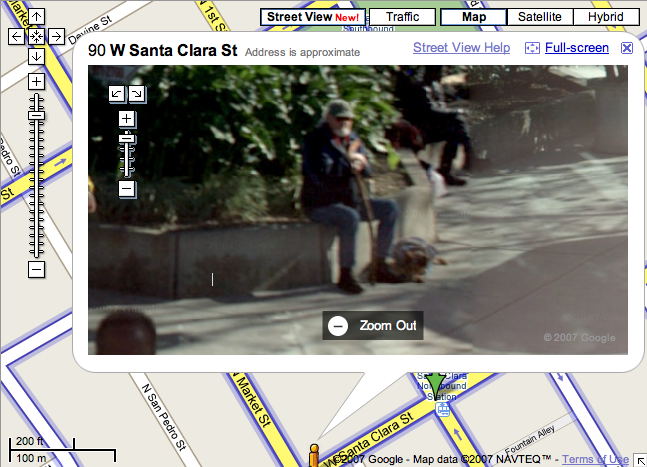Rotate Street View right arrow icon
Screen dimensions: 647x467
[137, 94]
